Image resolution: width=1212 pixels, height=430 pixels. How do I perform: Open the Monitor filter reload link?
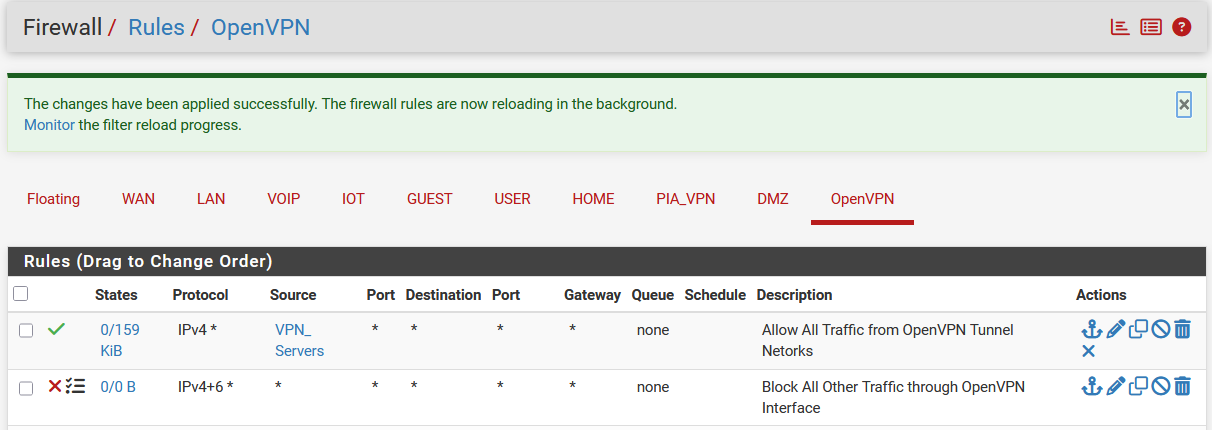[x=49, y=125]
